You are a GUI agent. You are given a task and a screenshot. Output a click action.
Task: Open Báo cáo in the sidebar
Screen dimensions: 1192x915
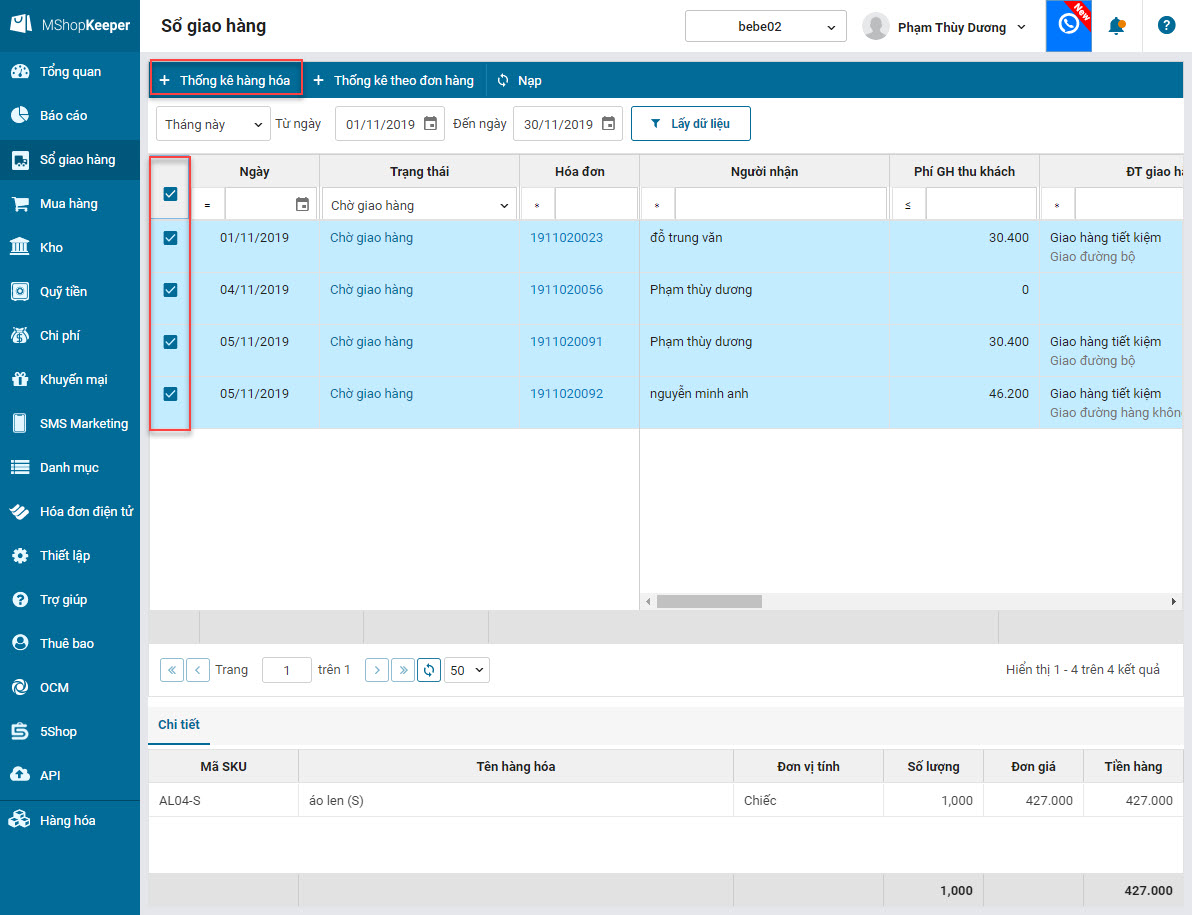[x=63, y=116]
